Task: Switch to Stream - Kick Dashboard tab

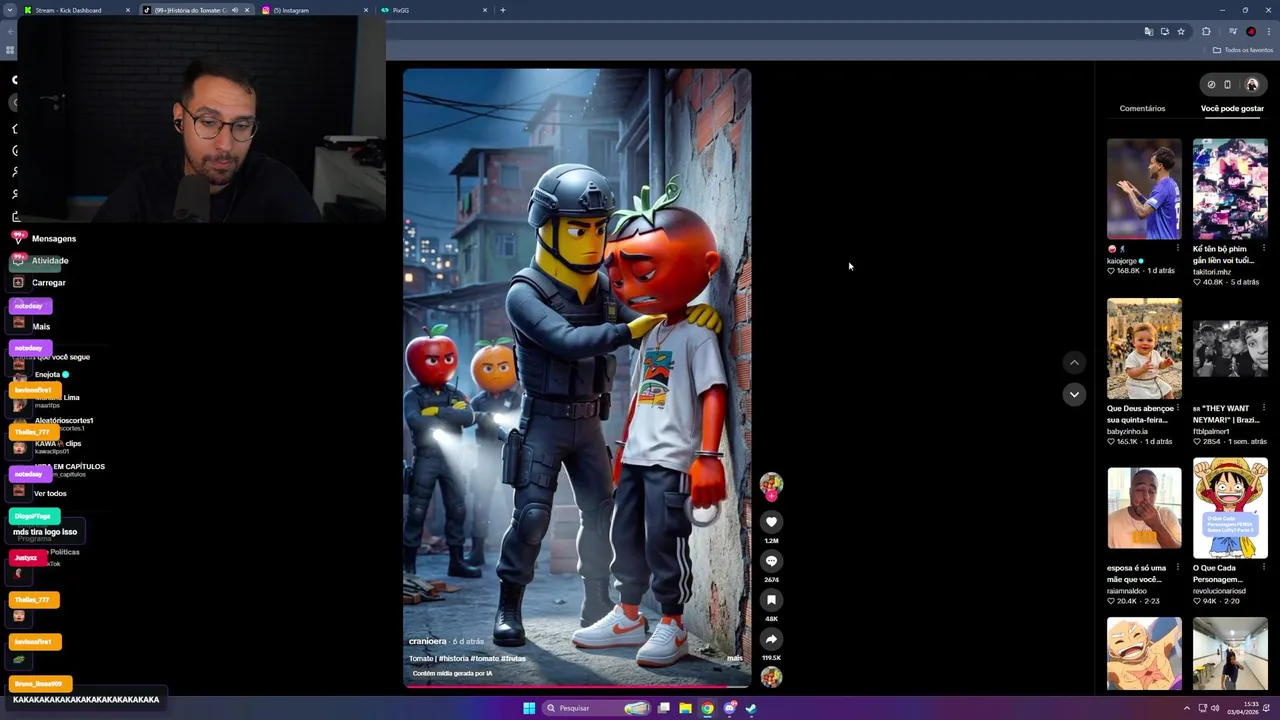Action: [78, 10]
